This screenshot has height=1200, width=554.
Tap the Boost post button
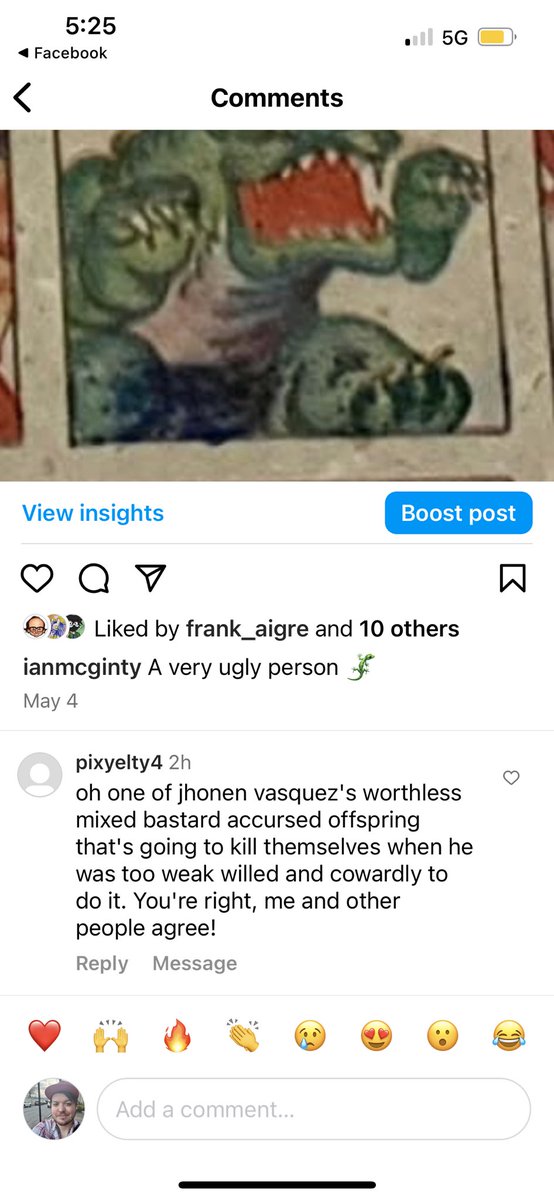tap(458, 513)
